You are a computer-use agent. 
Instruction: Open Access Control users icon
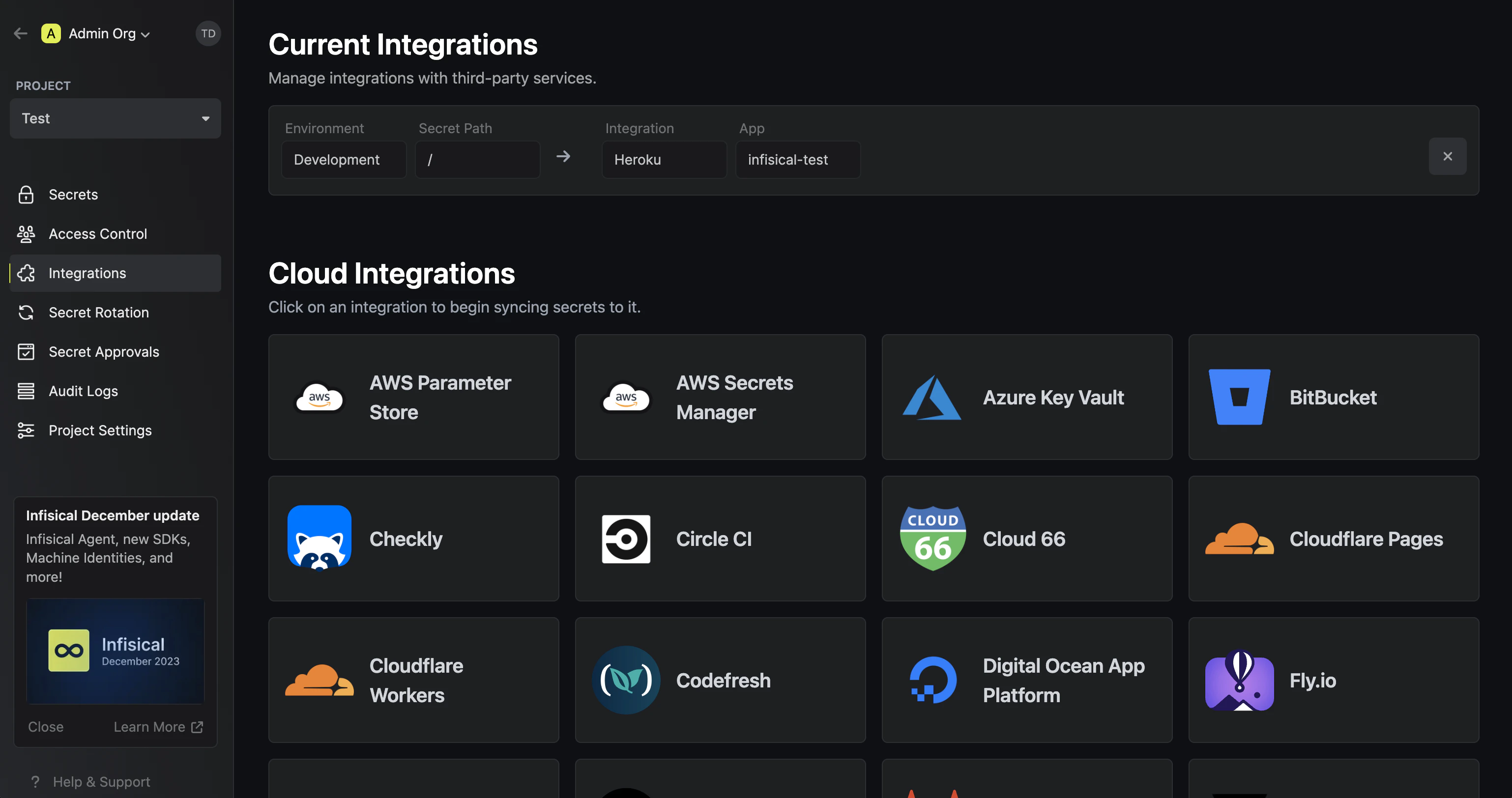[26, 234]
